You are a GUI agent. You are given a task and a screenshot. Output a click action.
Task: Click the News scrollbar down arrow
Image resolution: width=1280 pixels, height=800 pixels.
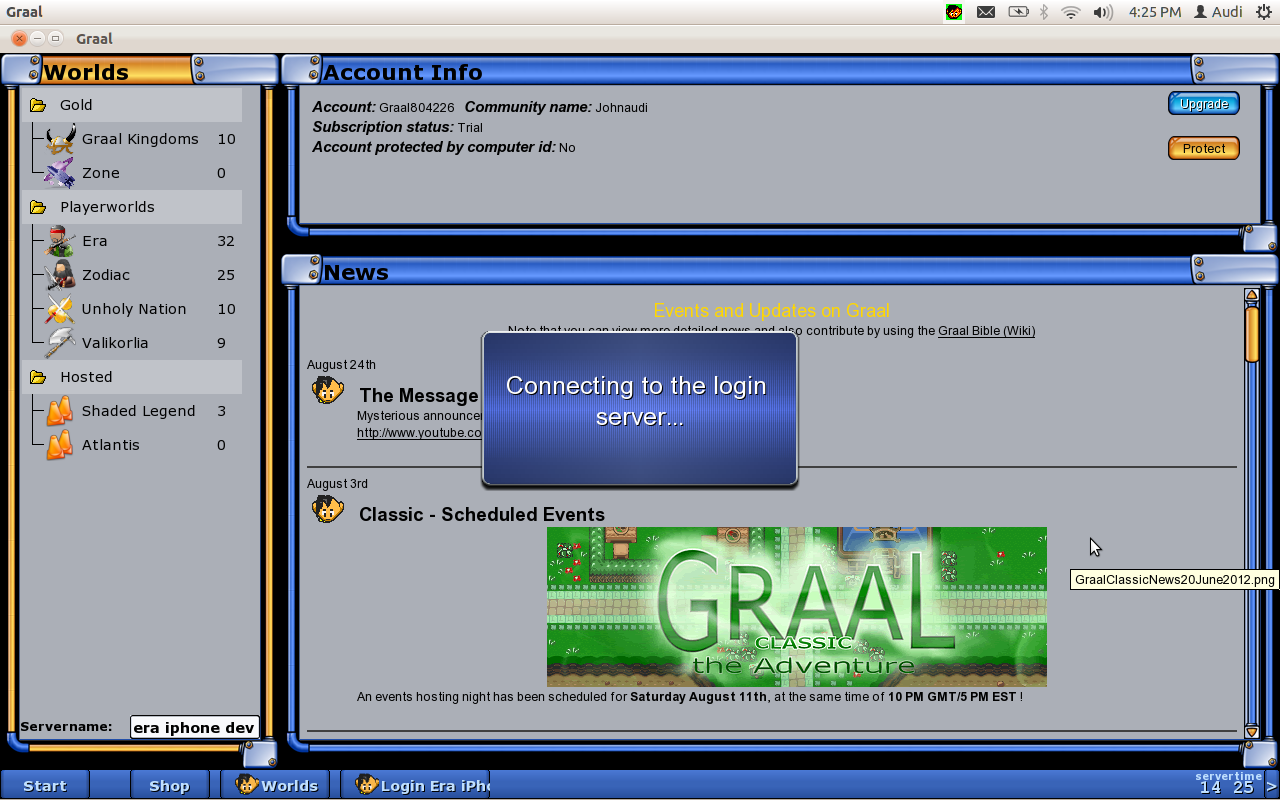point(1251,732)
